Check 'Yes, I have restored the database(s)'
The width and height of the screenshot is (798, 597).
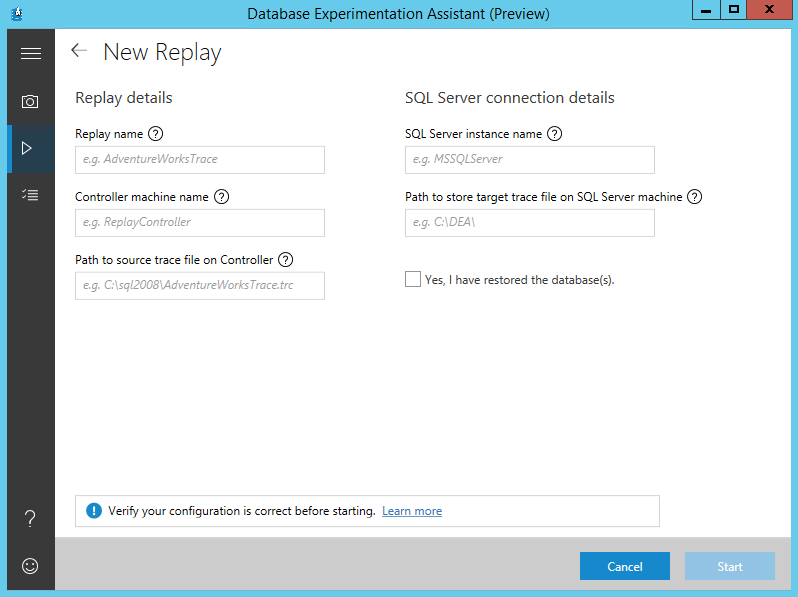pos(413,280)
